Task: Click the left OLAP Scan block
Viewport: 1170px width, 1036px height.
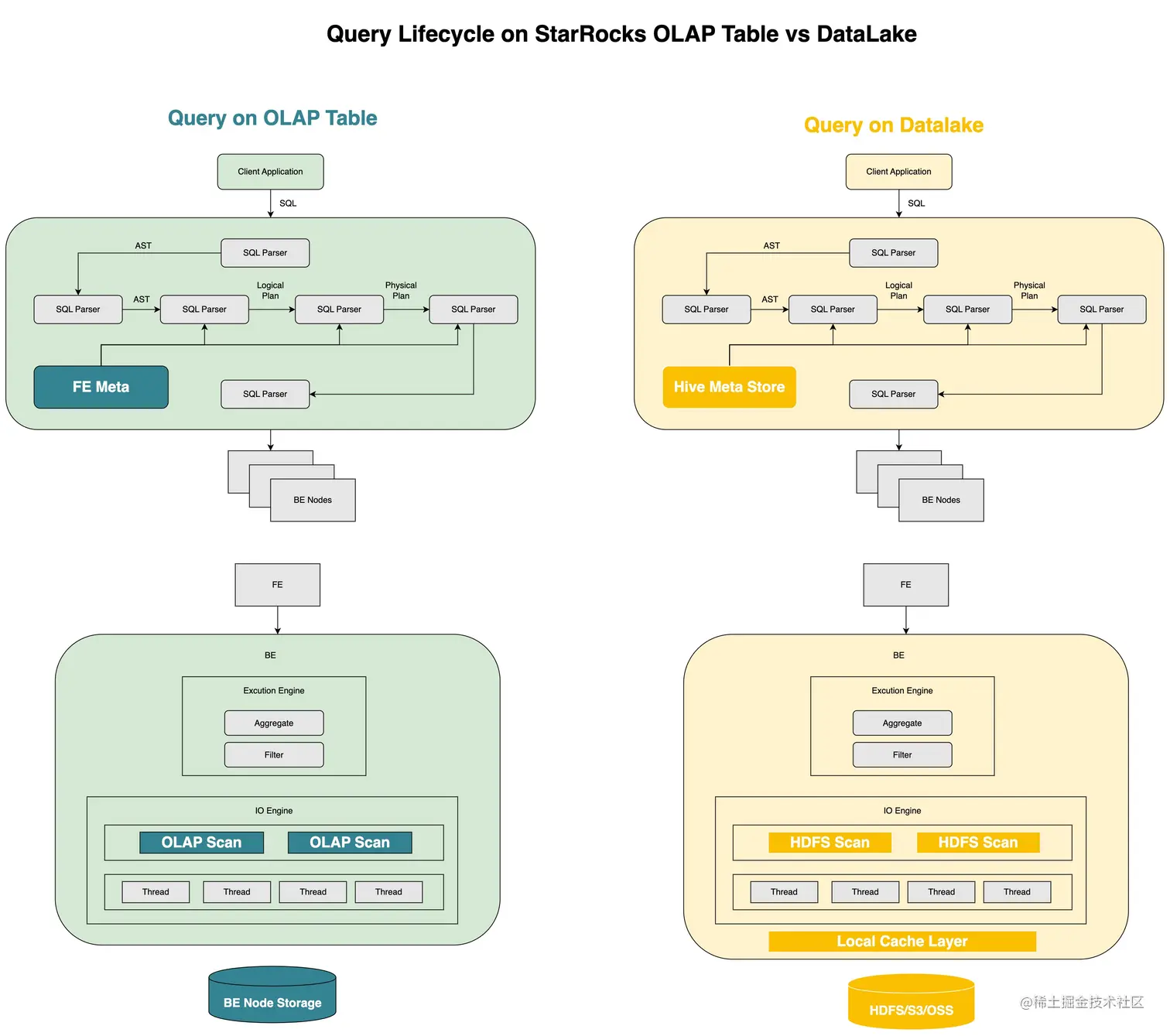Action: coord(201,843)
